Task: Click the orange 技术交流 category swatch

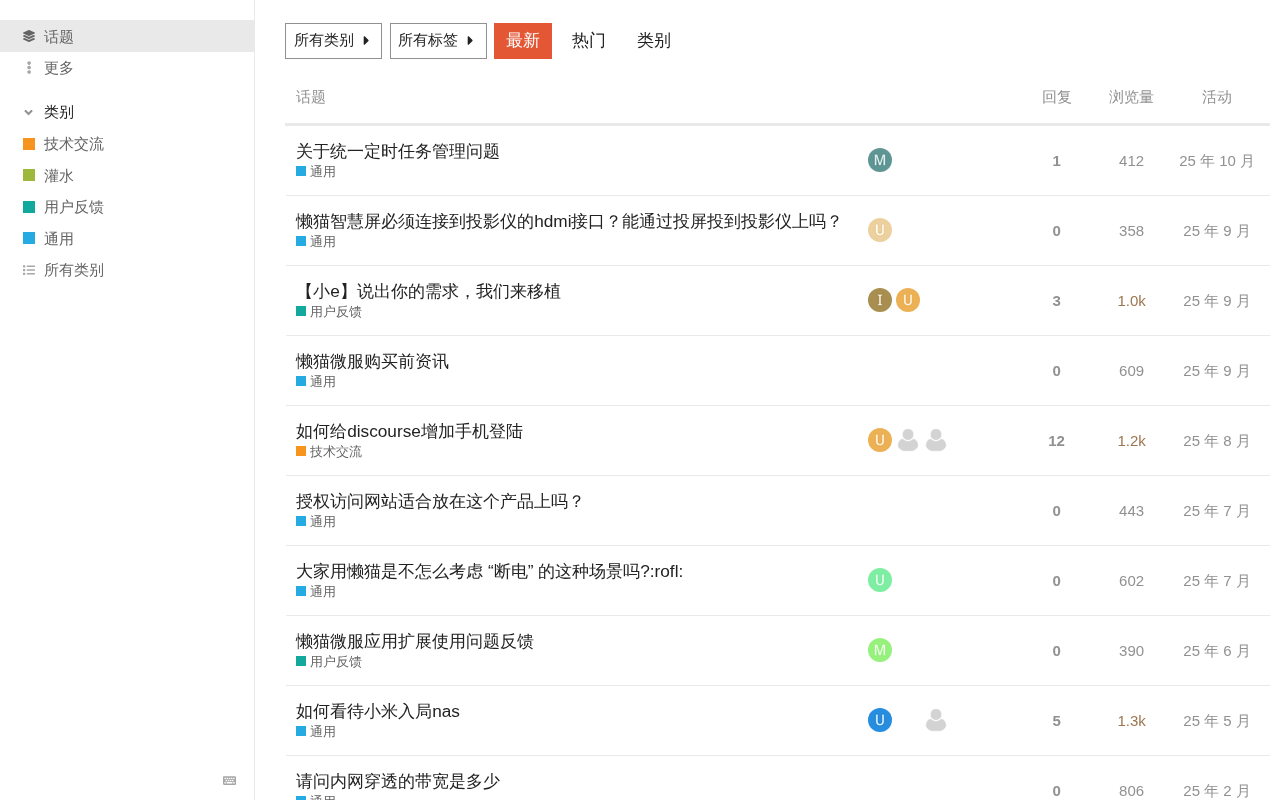Action: (x=29, y=144)
